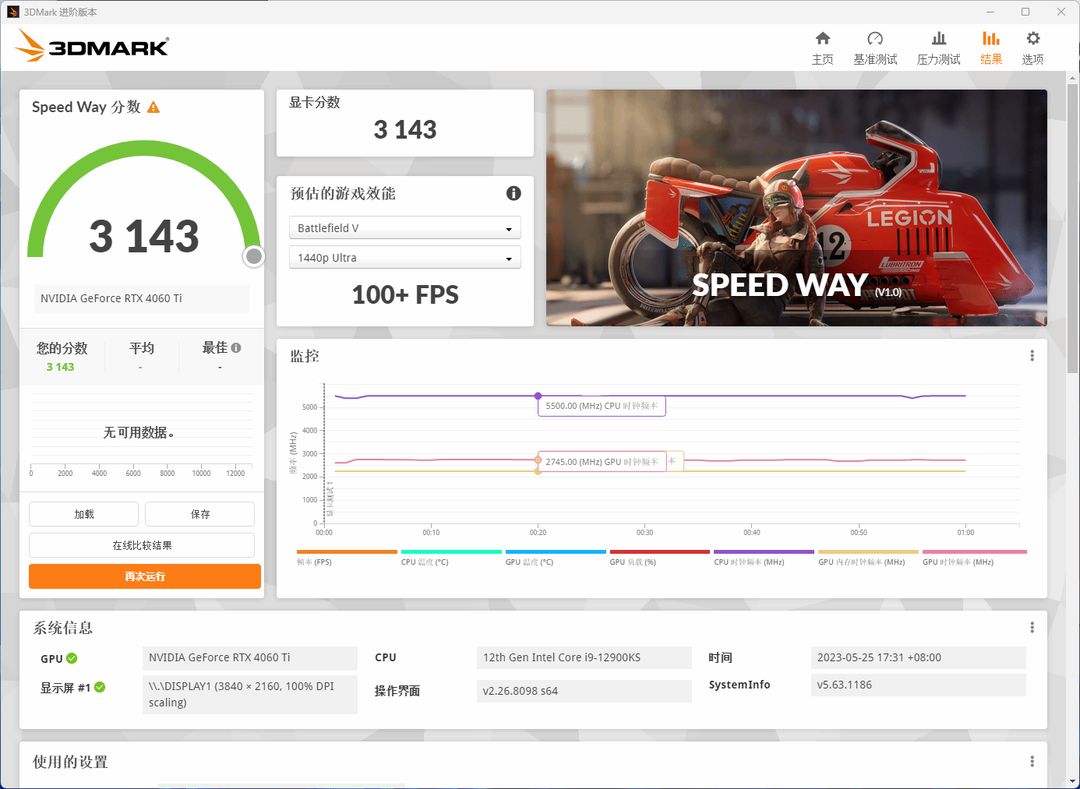Toggle the pink GPU 时钟频率 (MHz) legend item

[x=974, y=558]
